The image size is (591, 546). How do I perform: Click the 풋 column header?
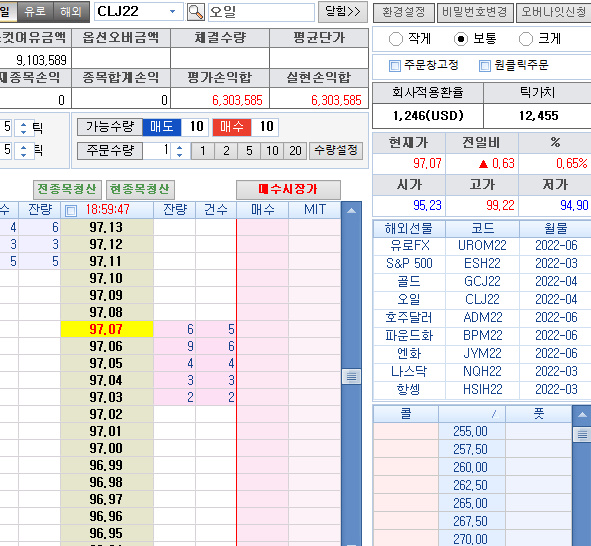tap(539, 414)
